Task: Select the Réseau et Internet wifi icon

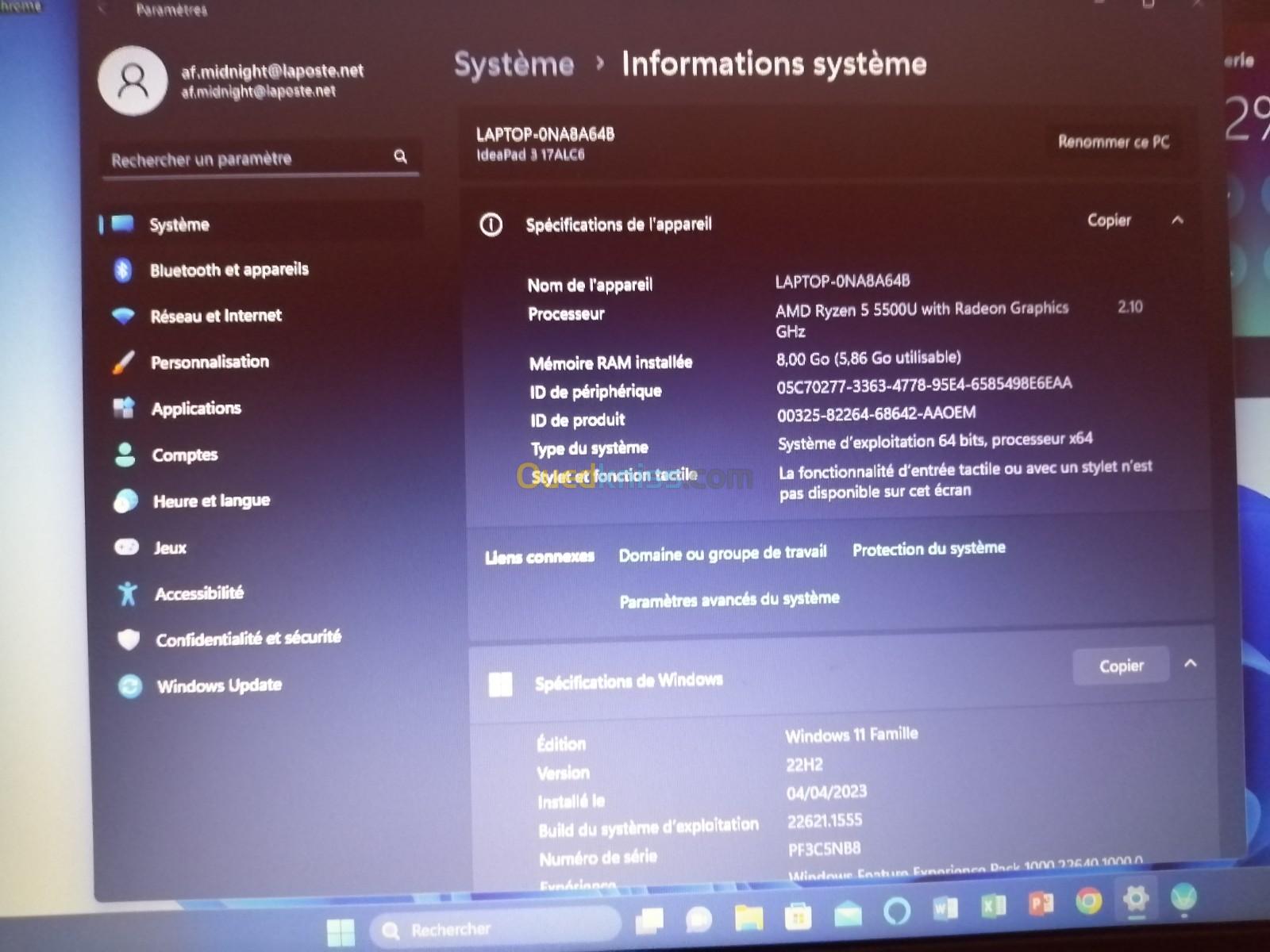Action: [x=124, y=316]
